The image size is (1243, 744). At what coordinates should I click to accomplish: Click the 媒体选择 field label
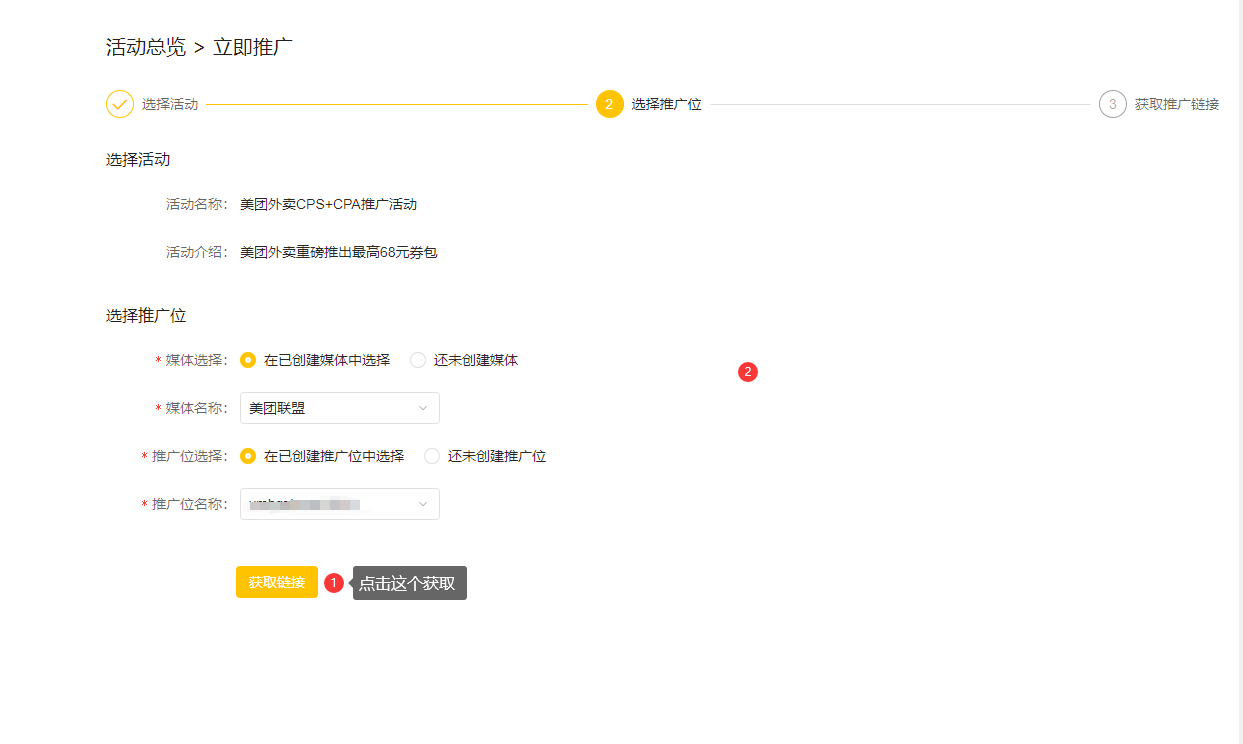(x=195, y=360)
